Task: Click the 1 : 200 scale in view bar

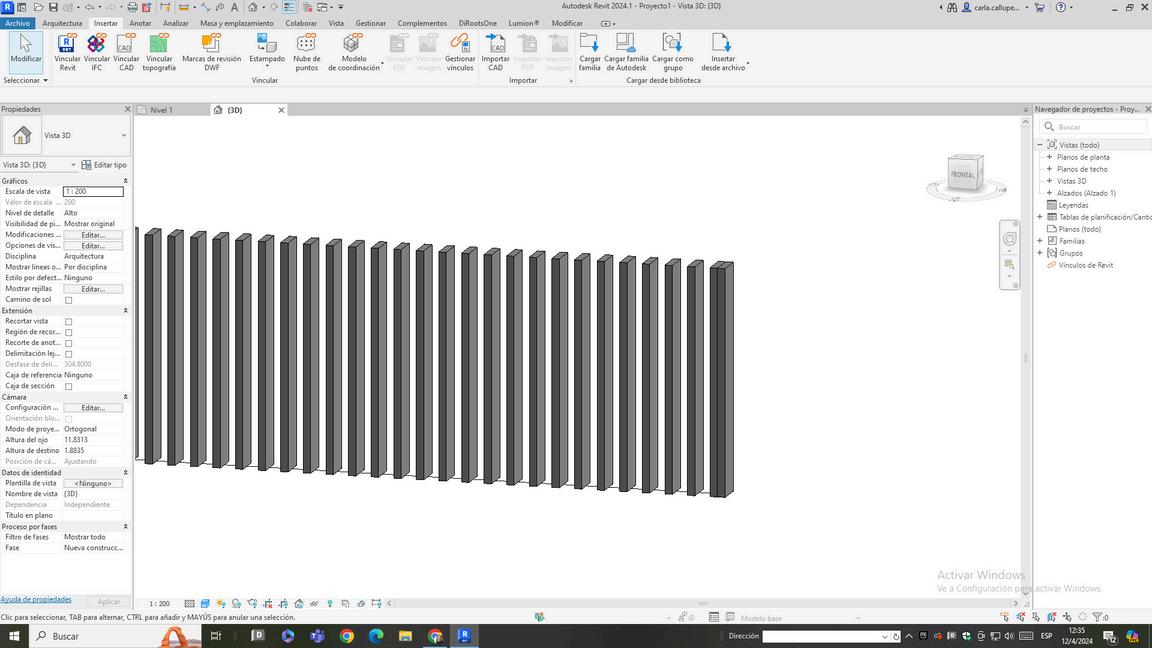Action: click(159, 604)
